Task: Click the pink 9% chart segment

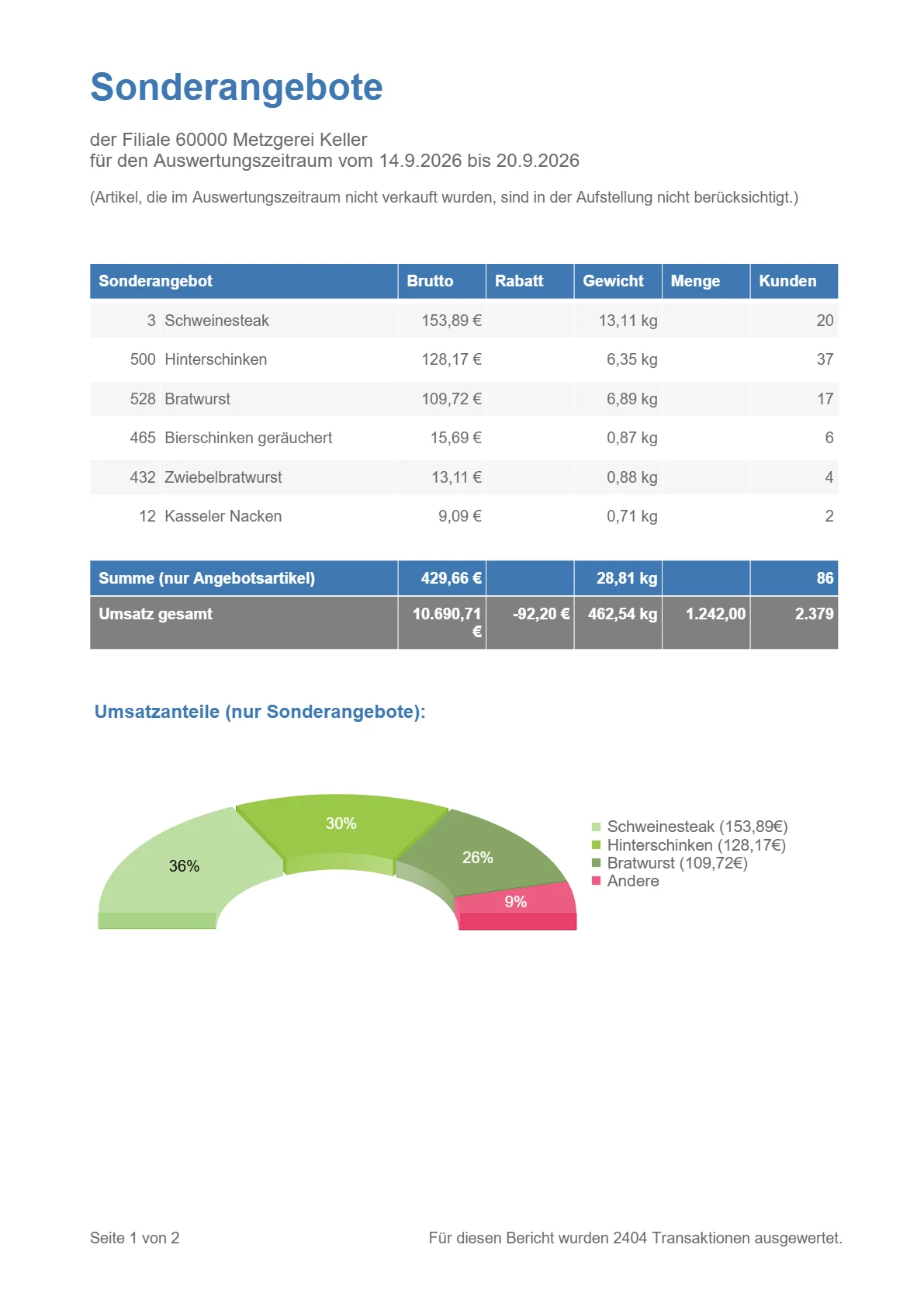Action: tap(516, 902)
